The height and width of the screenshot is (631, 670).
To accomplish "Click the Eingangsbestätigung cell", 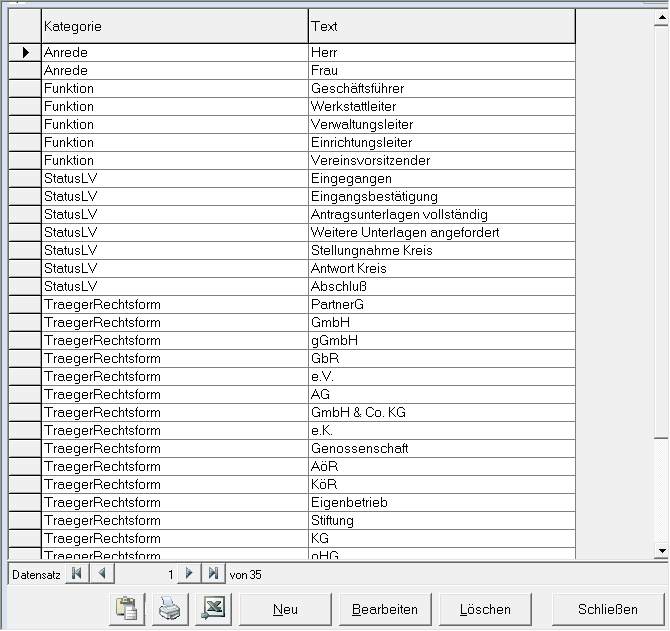I will 441,197.
